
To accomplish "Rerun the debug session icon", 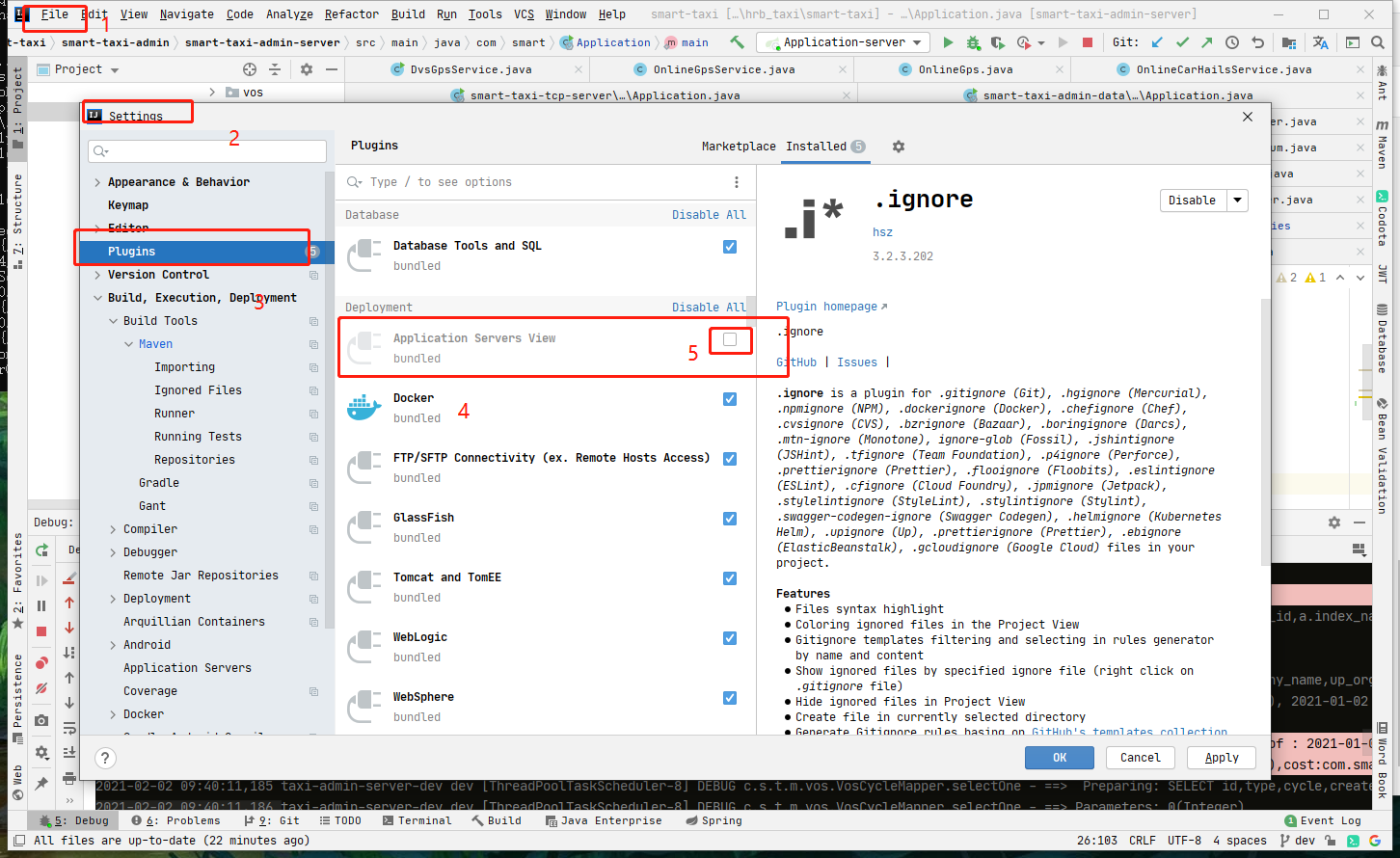I will [41, 550].
